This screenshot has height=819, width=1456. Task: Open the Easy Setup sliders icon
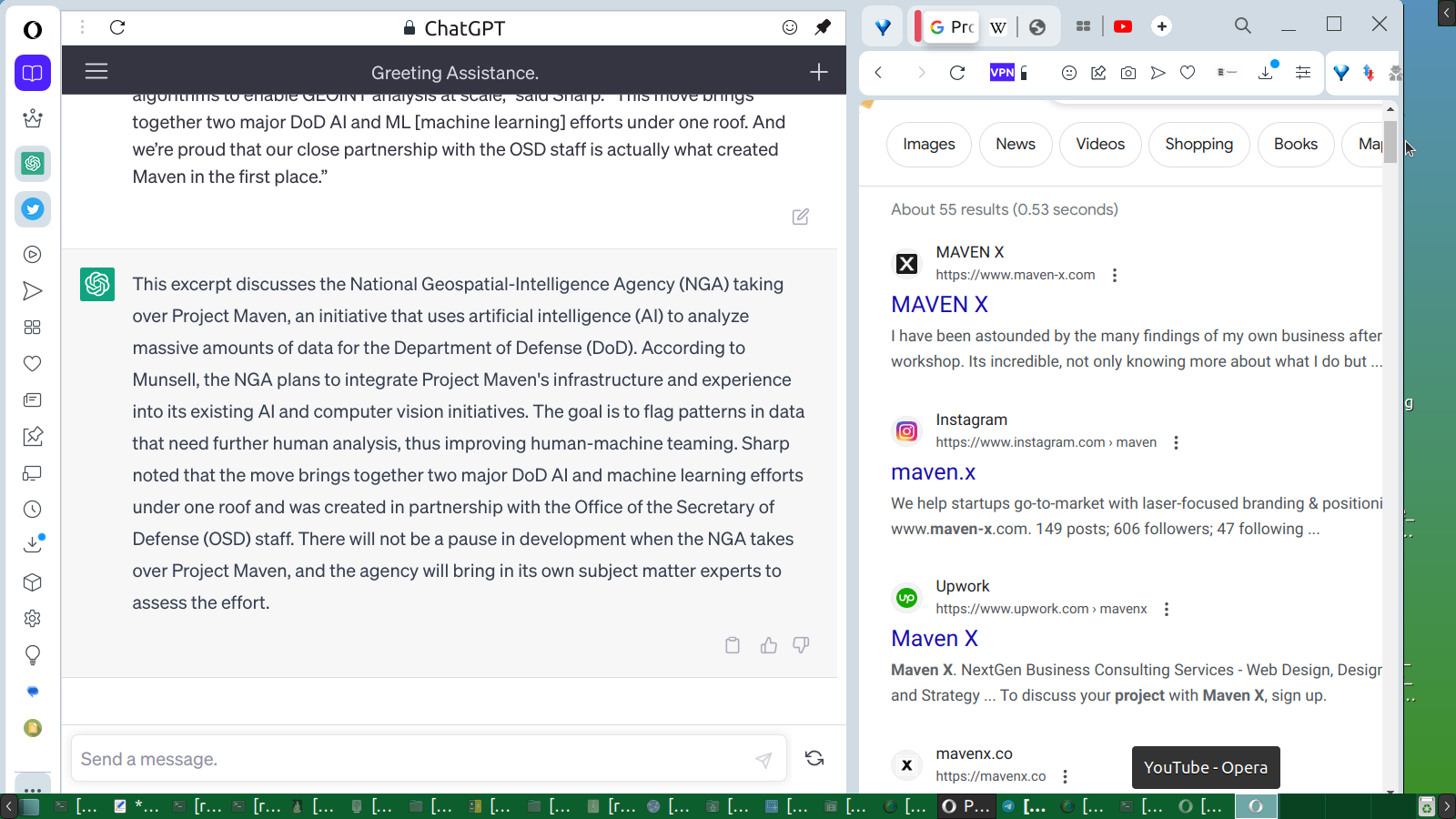(x=1303, y=73)
